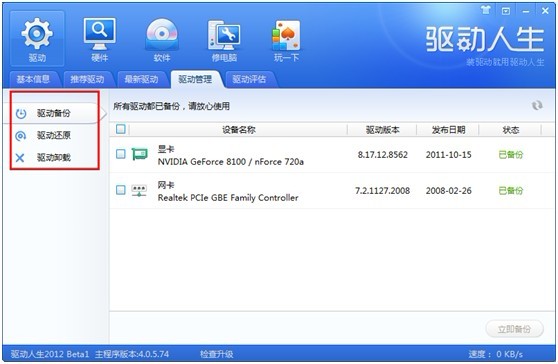This screenshot has height=364, width=558.
Task: Click the 检查升级 link in status bar
Action: click(x=216, y=354)
